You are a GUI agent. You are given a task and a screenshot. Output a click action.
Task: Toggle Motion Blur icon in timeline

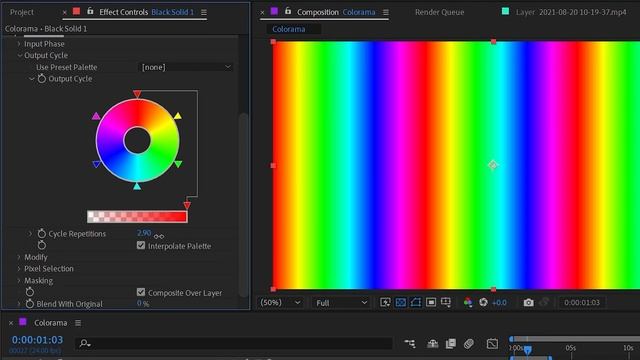pos(469,344)
